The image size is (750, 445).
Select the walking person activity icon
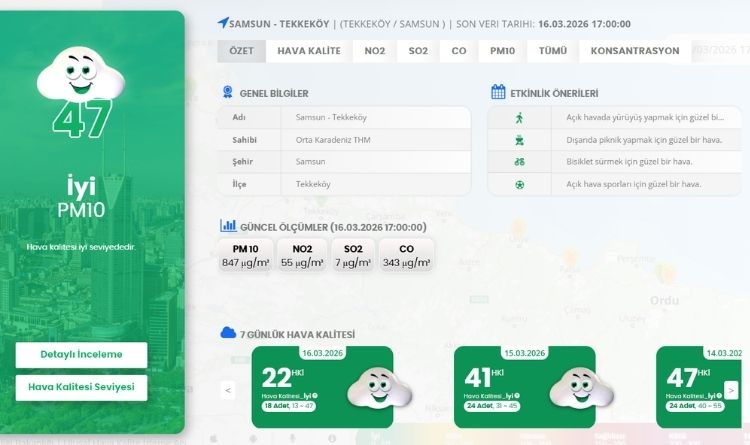click(x=519, y=117)
